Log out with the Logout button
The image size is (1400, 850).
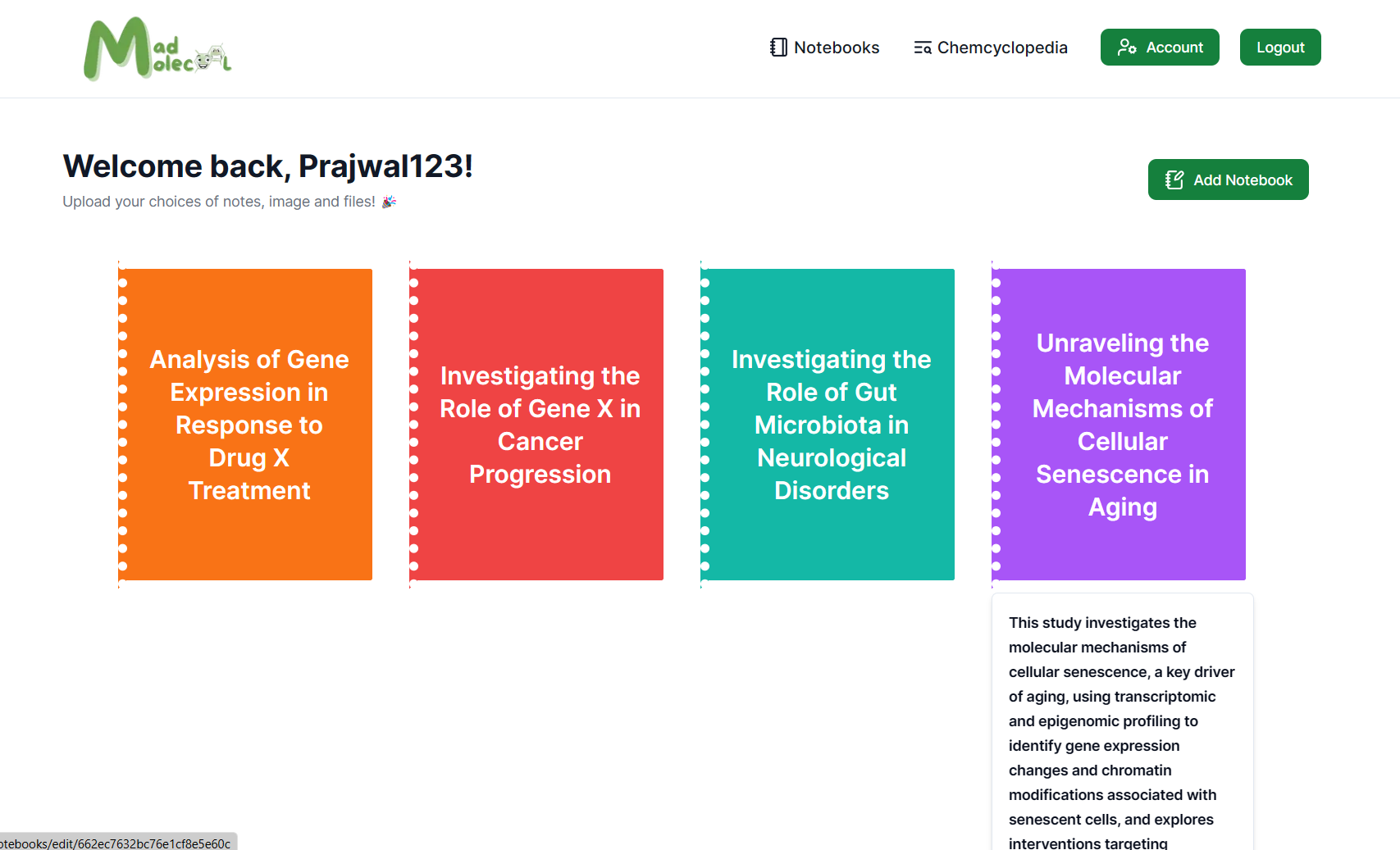1280,48
